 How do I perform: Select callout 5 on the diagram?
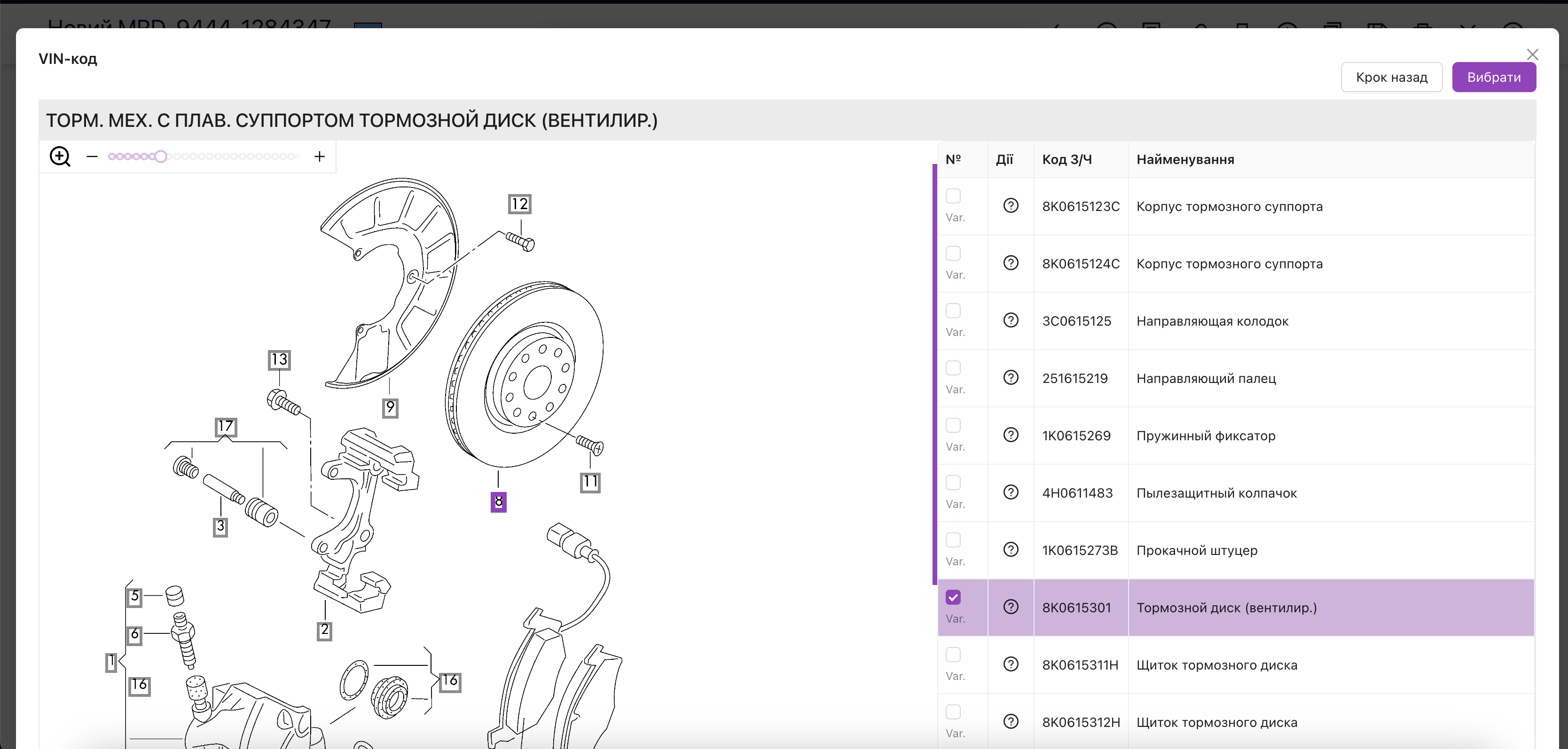(x=134, y=597)
